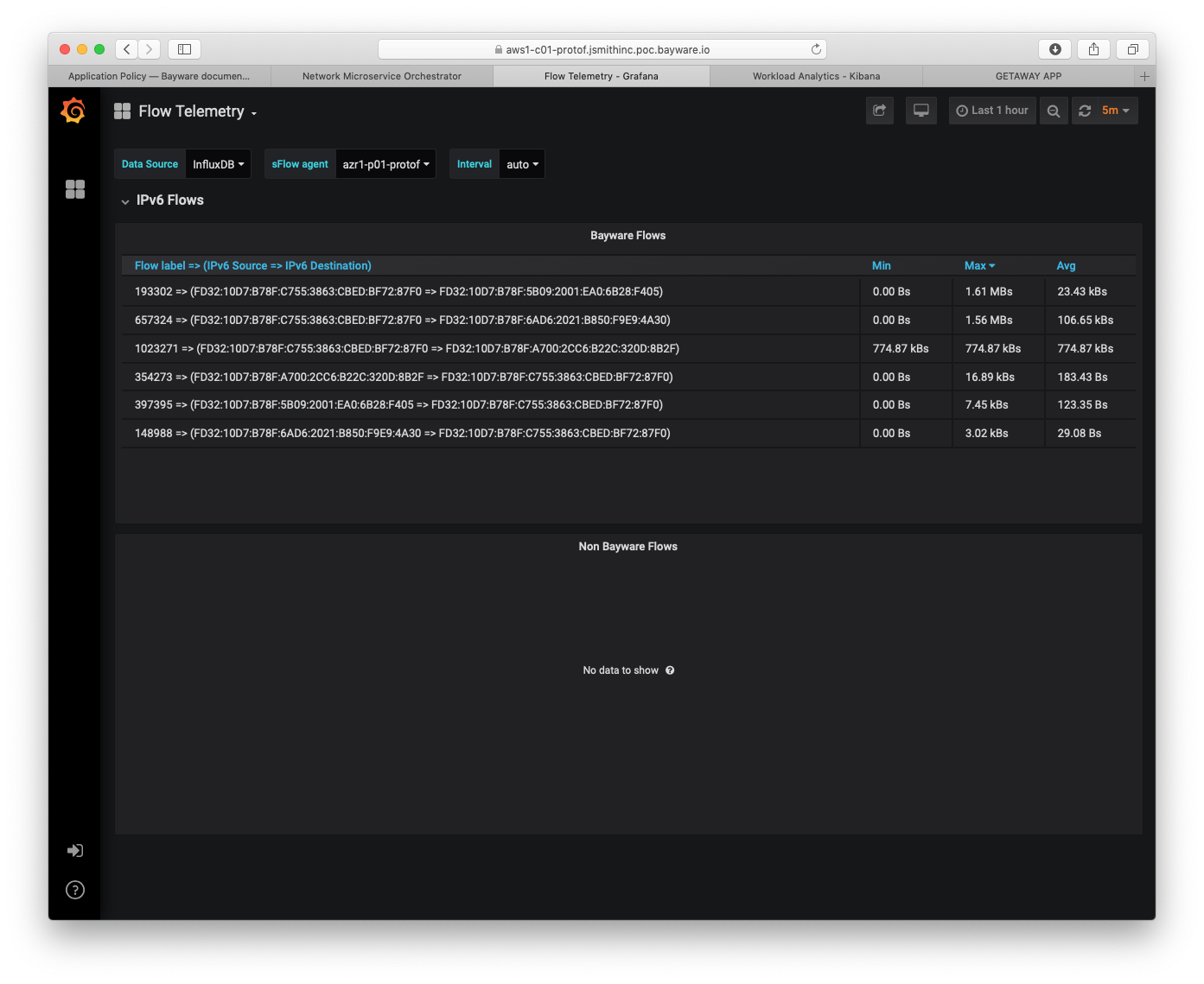Click the 123.35 Bs avg value

click(1082, 405)
